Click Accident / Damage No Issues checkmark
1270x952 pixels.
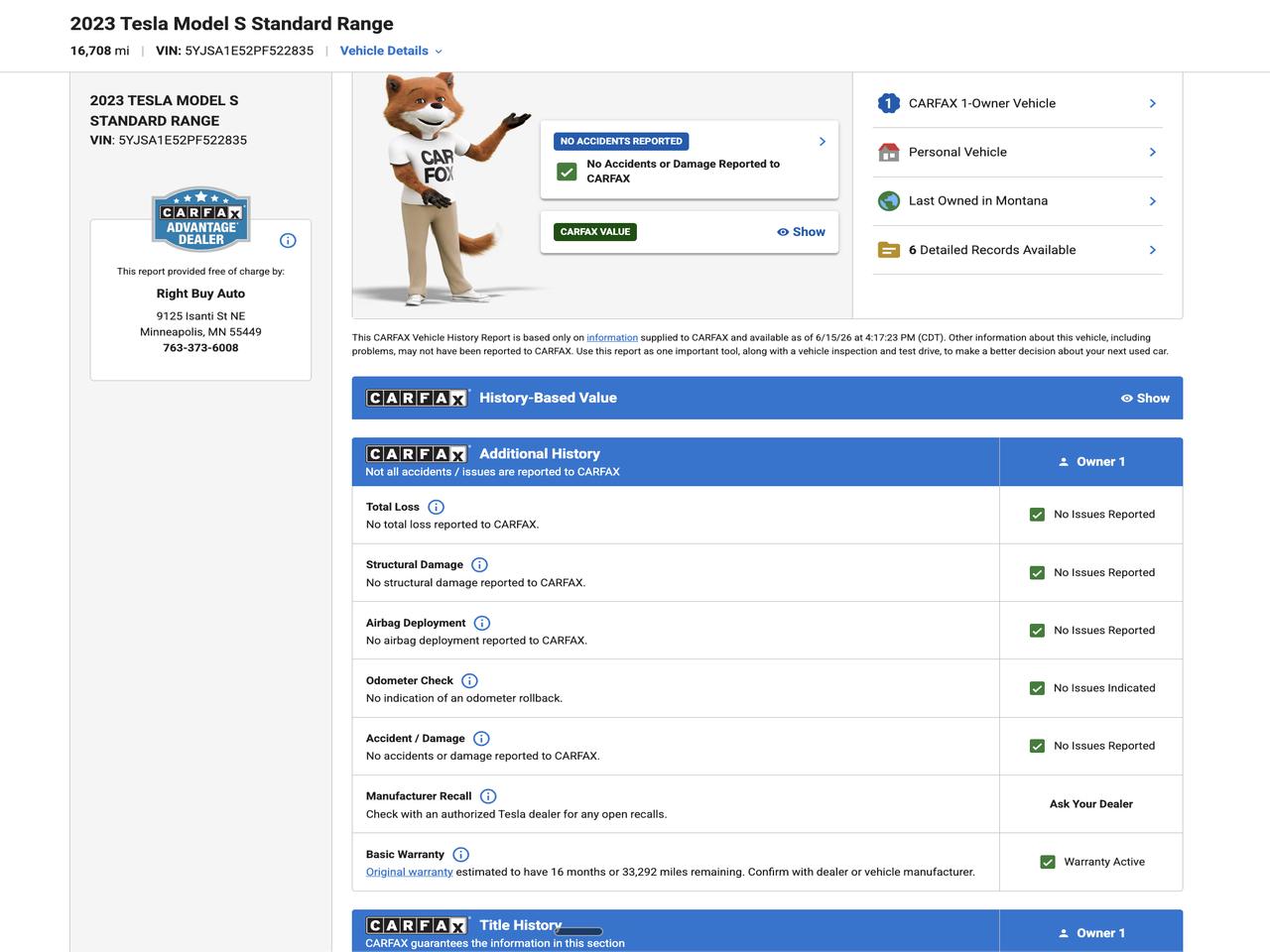click(1037, 746)
